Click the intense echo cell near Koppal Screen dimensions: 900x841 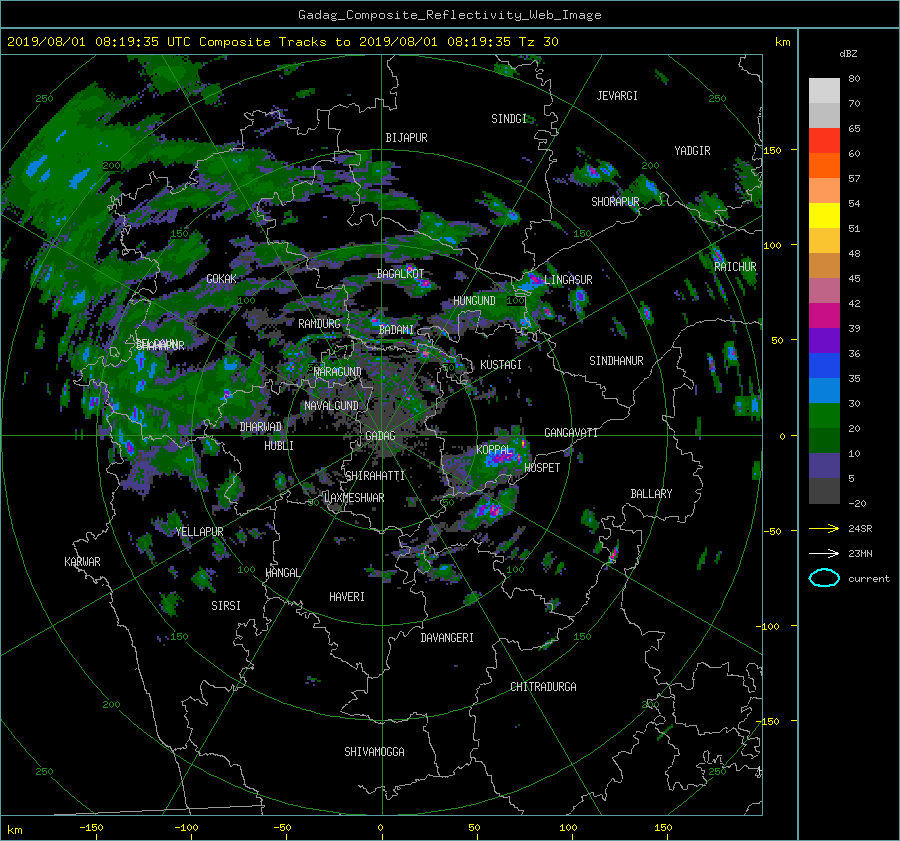[x=505, y=458]
